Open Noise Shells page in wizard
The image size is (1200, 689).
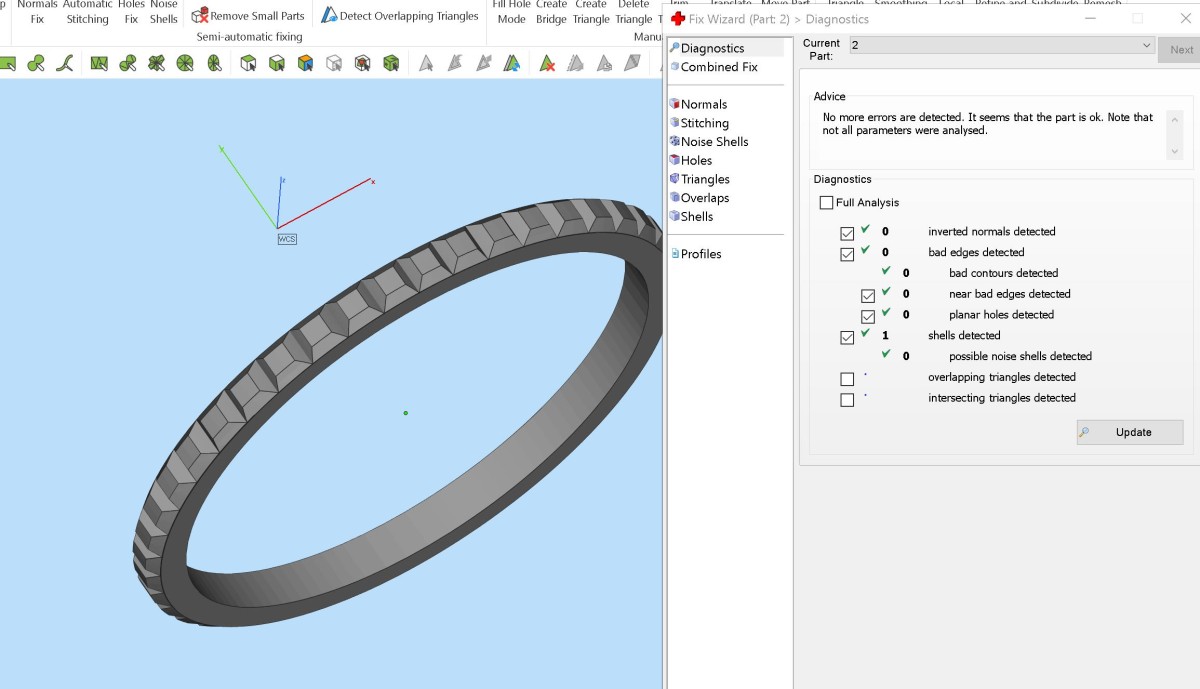714,142
